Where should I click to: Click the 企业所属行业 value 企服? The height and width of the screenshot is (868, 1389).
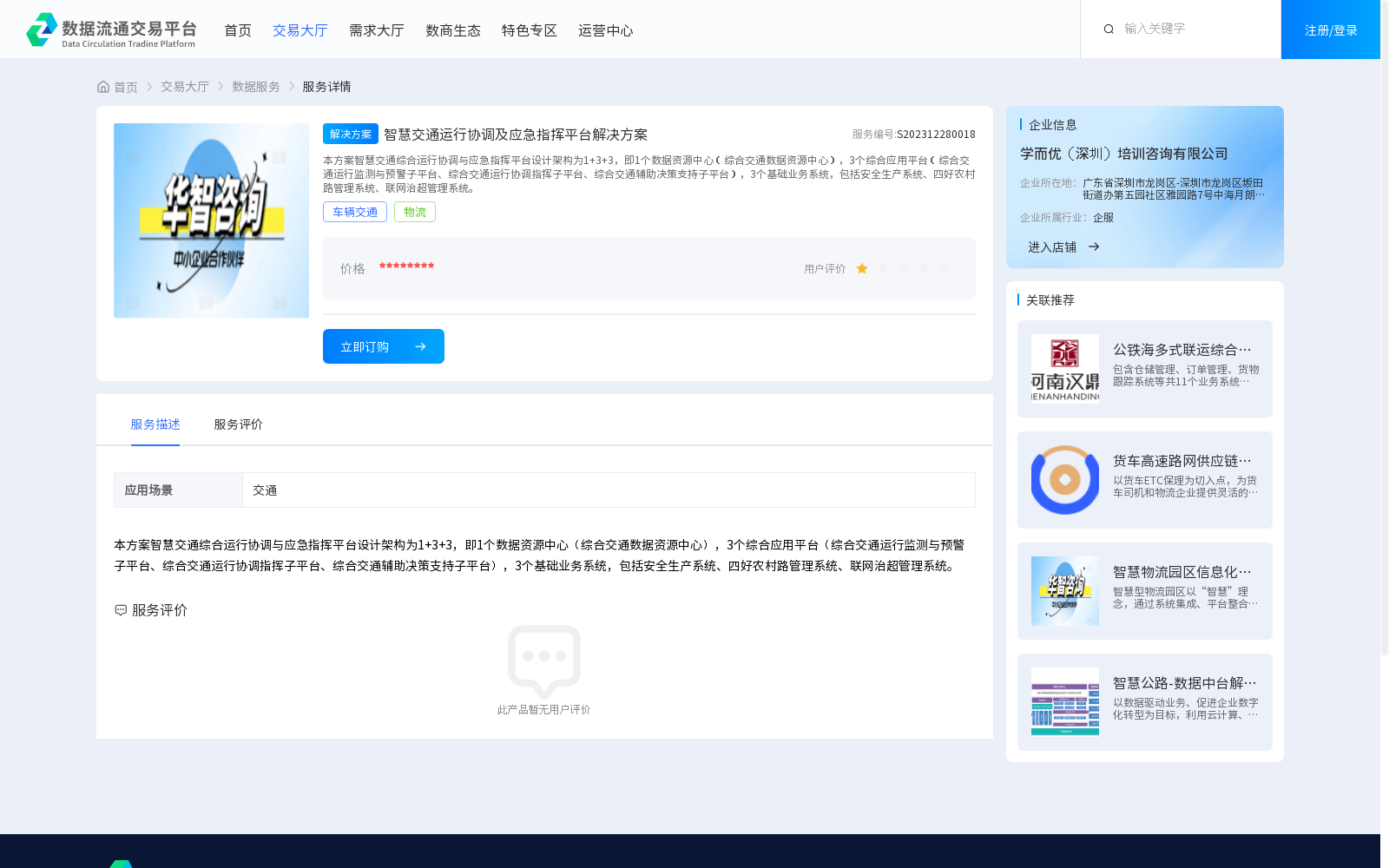[1103, 218]
